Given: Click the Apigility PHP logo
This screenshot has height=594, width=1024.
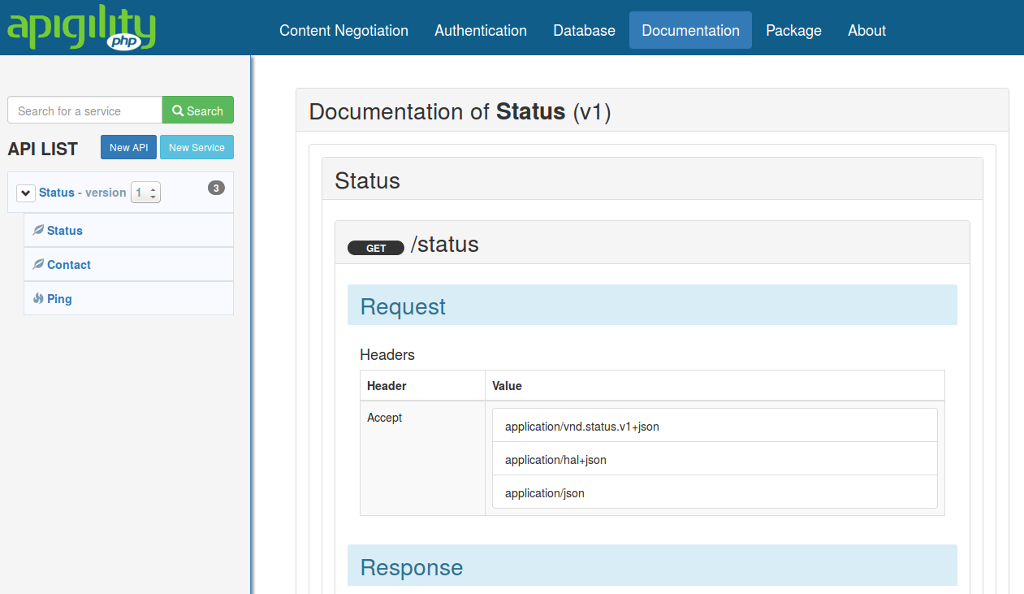Looking at the screenshot, I should click(81, 28).
